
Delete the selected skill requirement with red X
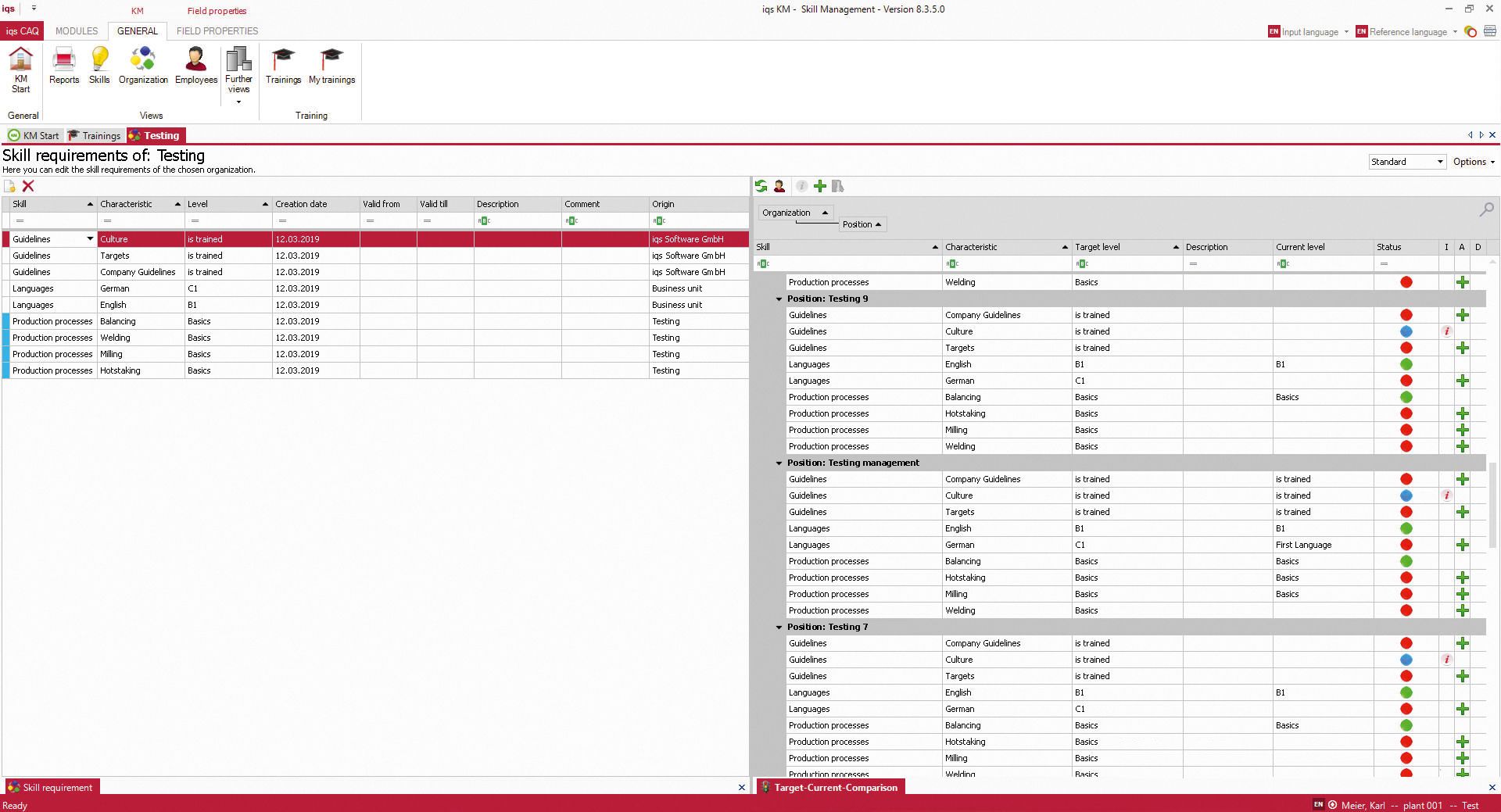[29, 186]
